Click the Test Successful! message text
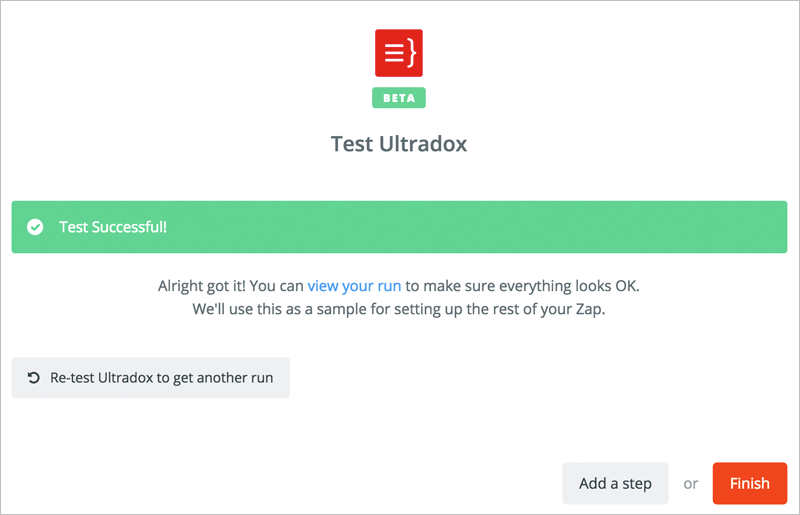The height and width of the screenshot is (515, 800). [x=113, y=227]
